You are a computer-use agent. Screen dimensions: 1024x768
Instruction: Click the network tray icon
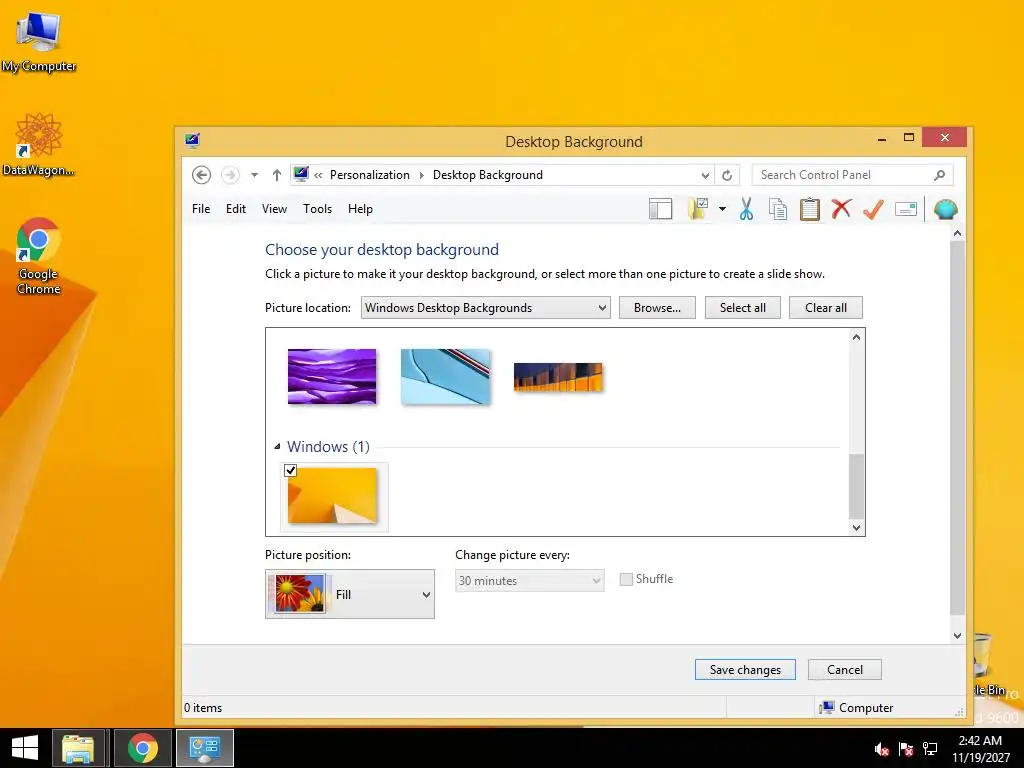coord(930,749)
